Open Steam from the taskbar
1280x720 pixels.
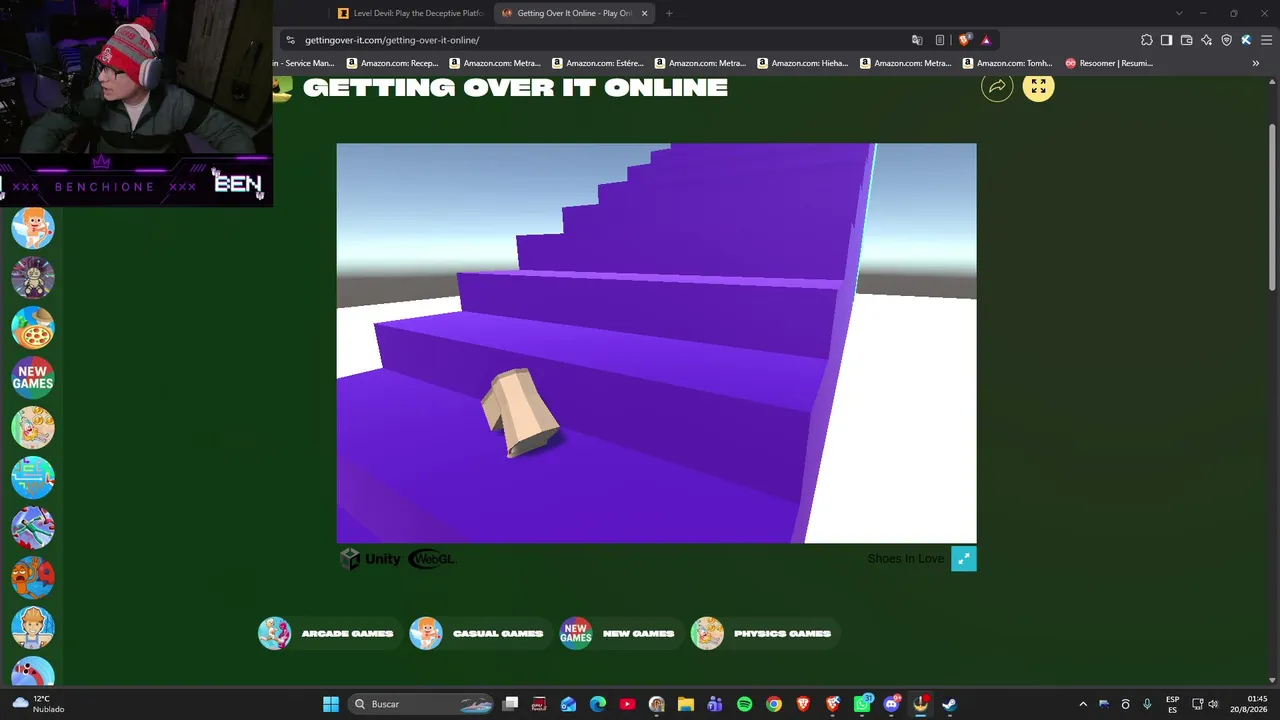tap(949, 704)
